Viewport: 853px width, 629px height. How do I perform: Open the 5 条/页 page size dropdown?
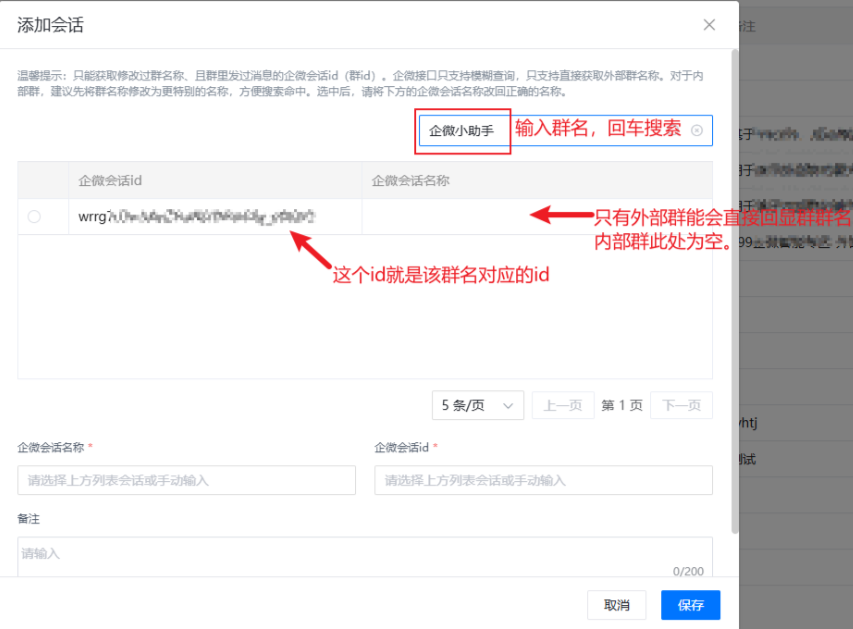(479, 405)
